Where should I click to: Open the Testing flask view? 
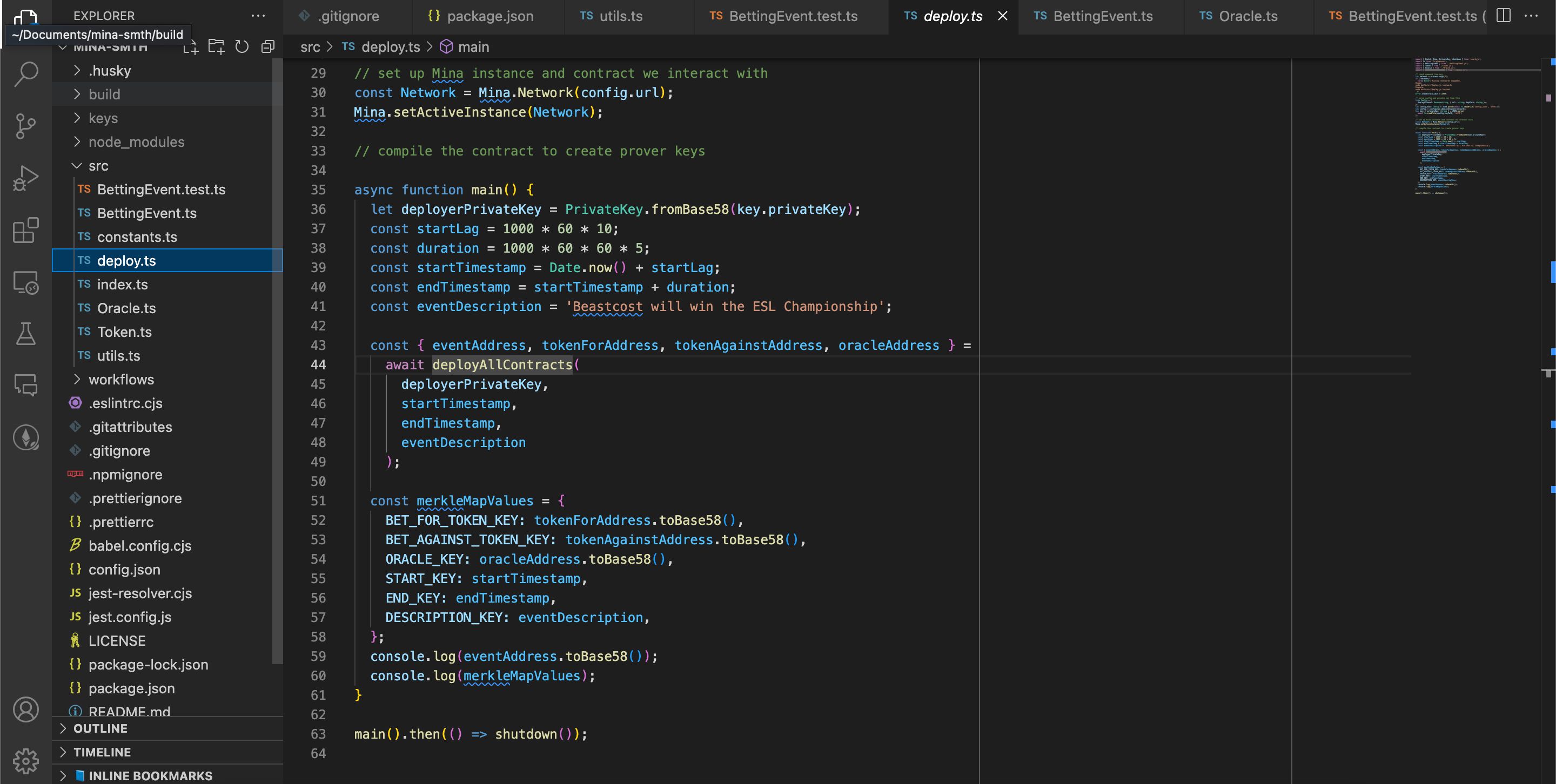click(26, 334)
